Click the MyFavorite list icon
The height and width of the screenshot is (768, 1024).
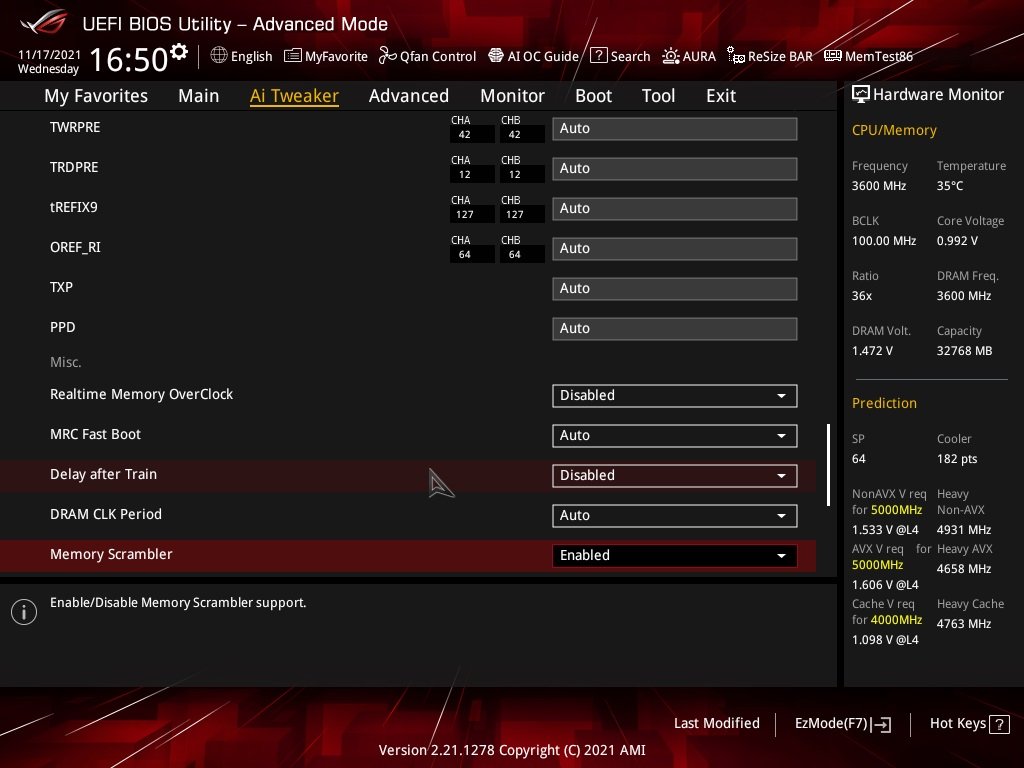[x=293, y=56]
